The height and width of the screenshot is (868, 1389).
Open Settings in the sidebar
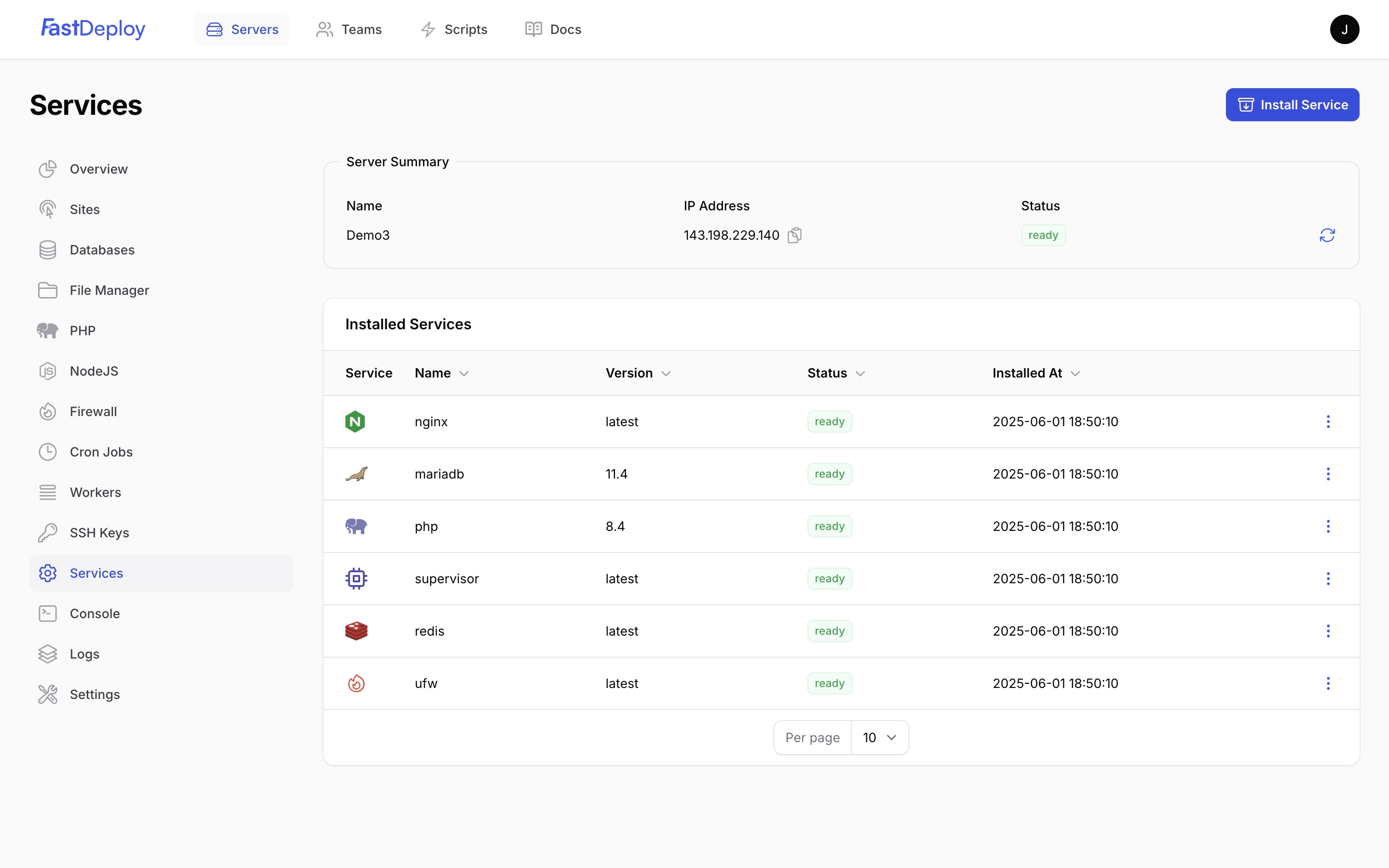pos(161,694)
